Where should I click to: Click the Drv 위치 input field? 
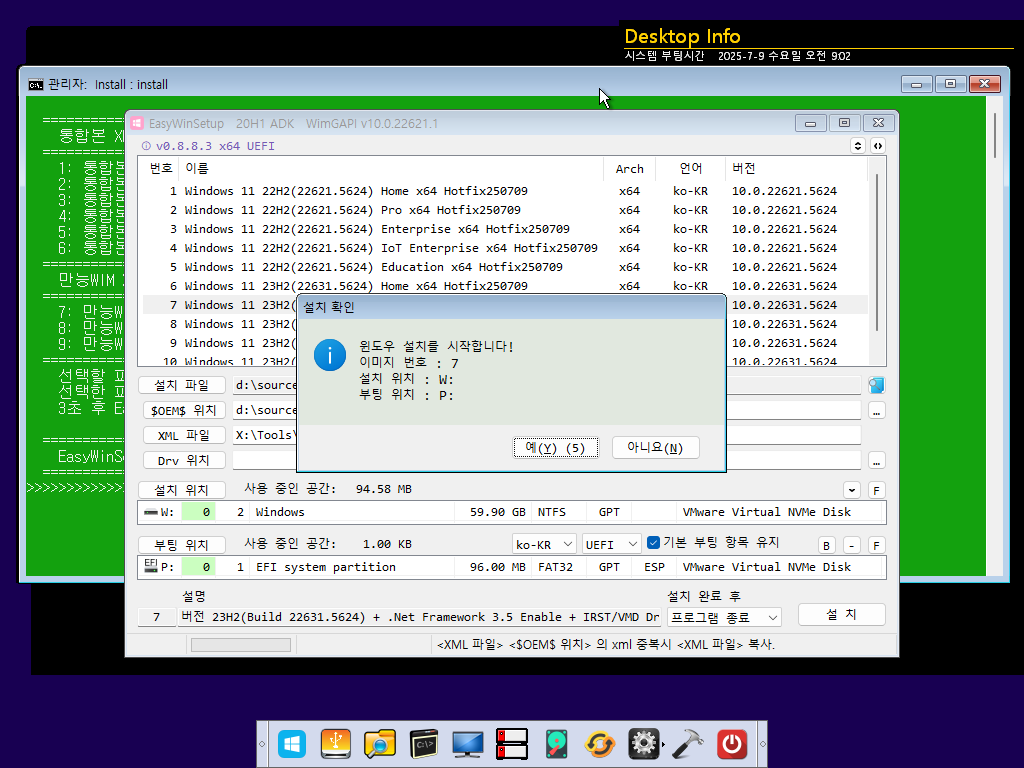pyautogui.click(x=546, y=460)
